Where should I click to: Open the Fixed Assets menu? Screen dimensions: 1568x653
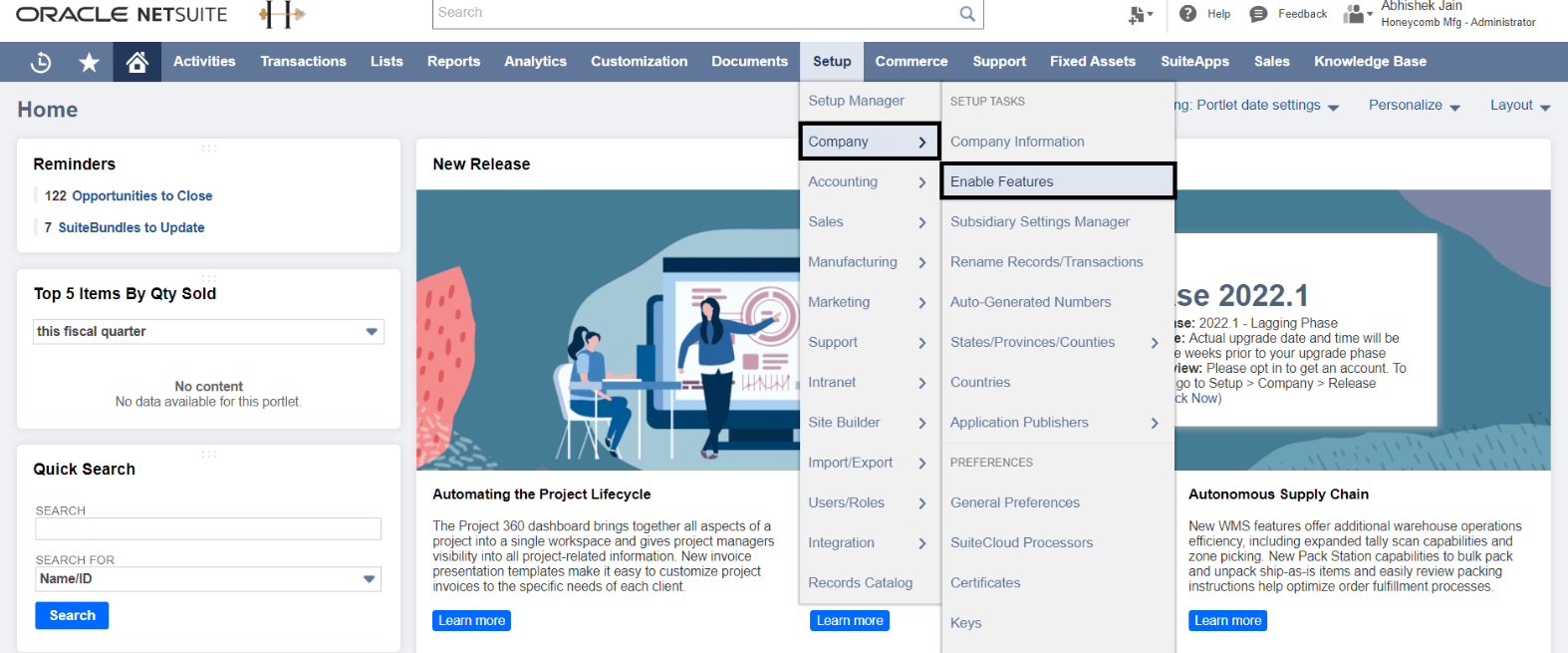(1093, 62)
